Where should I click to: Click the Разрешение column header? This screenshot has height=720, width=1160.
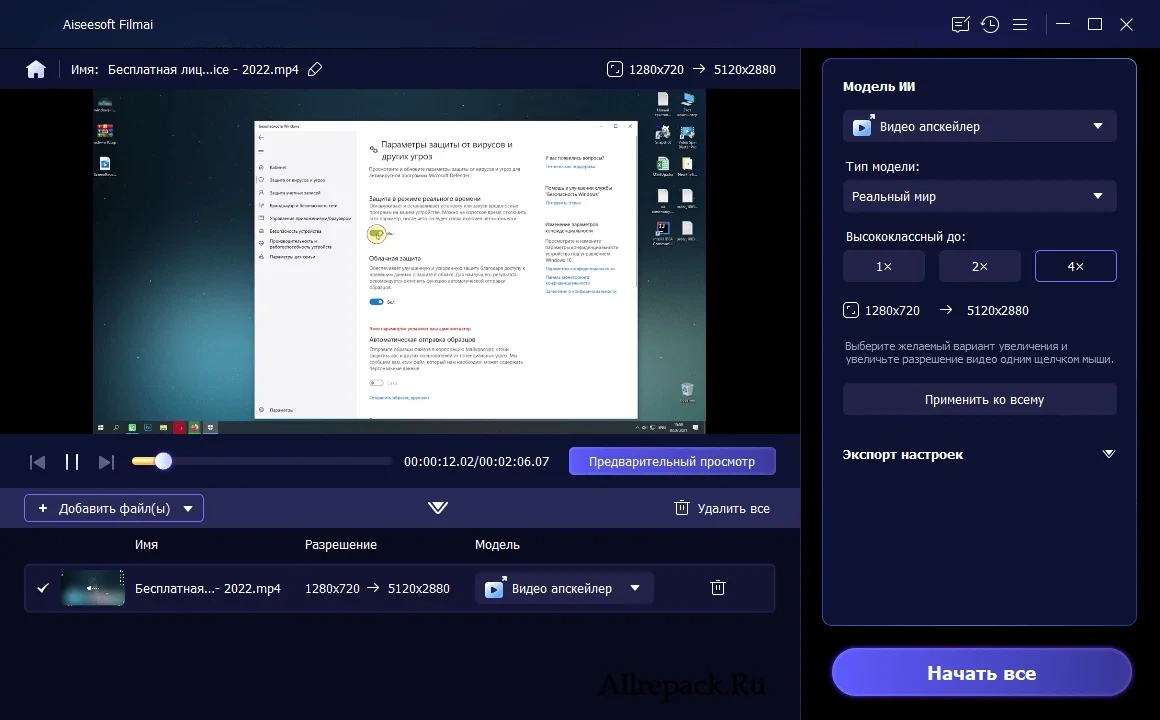[341, 545]
